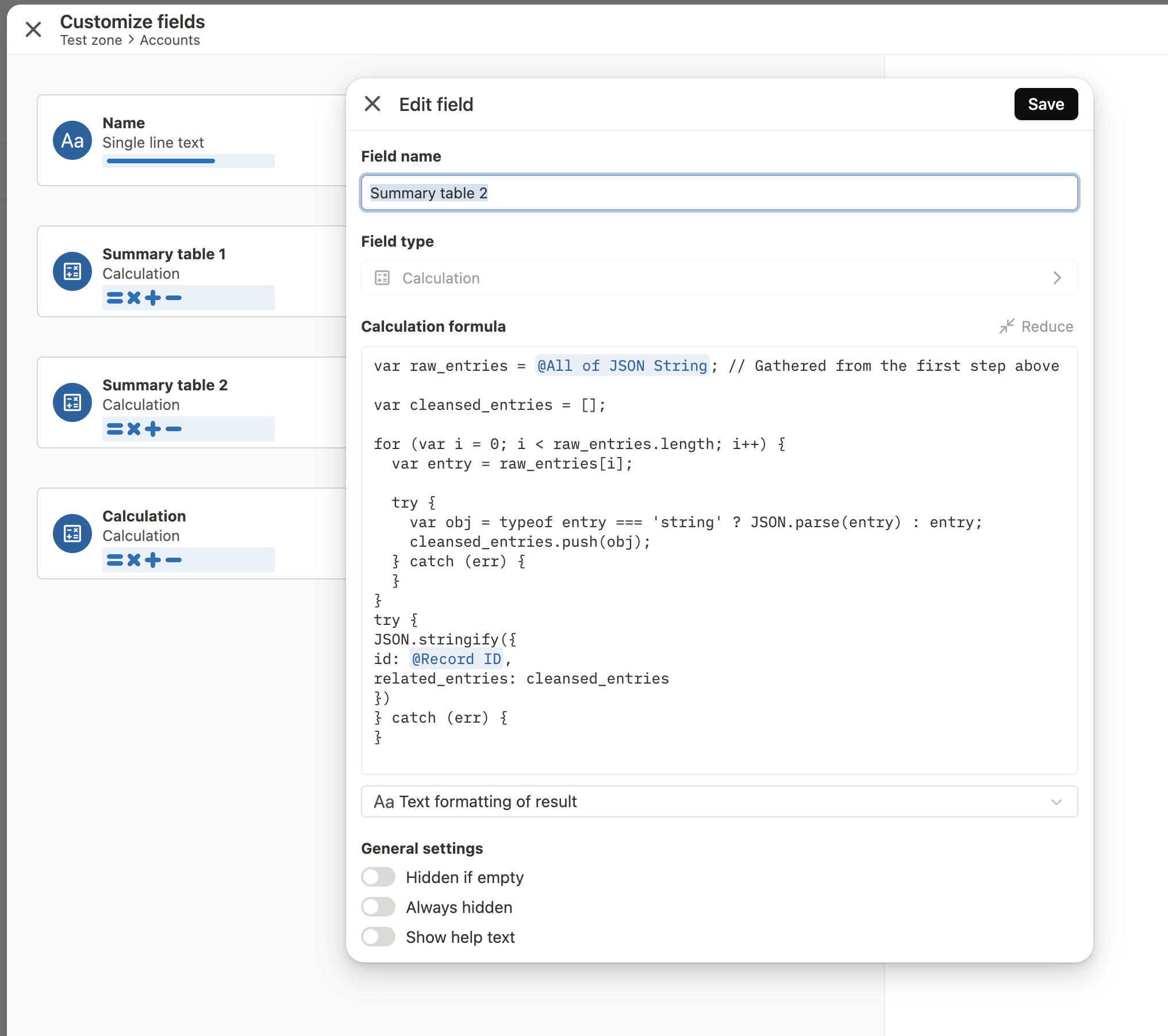Click the Reduce collapse arrows icon
Image resolution: width=1168 pixels, height=1036 pixels.
coord(1006,327)
